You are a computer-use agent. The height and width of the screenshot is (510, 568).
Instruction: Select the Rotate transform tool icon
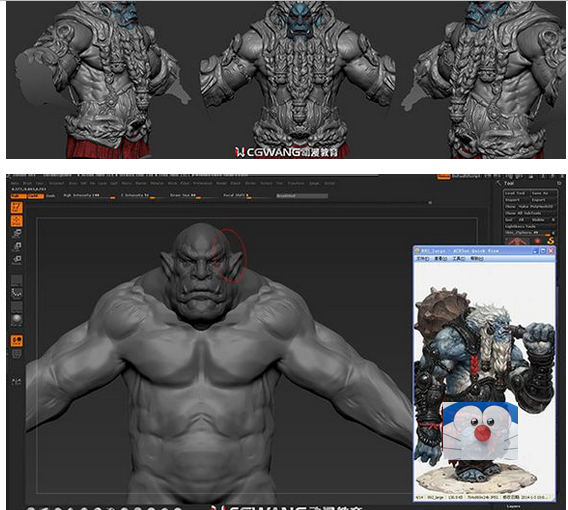point(16,260)
